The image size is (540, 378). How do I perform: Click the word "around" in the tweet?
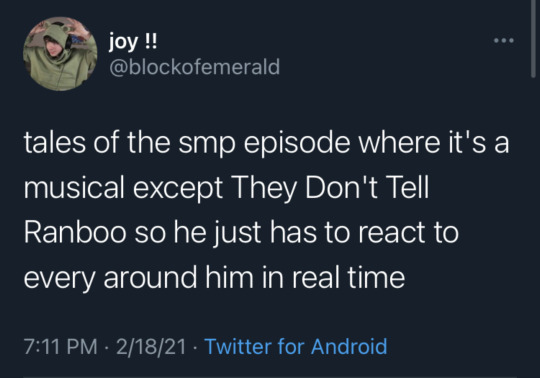(x=150, y=277)
